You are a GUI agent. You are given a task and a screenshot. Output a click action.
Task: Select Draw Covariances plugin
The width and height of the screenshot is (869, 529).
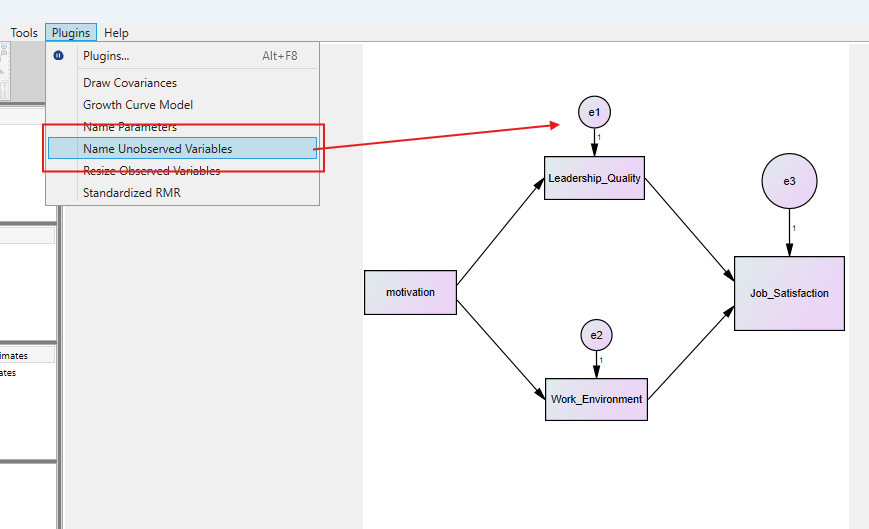tap(130, 83)
